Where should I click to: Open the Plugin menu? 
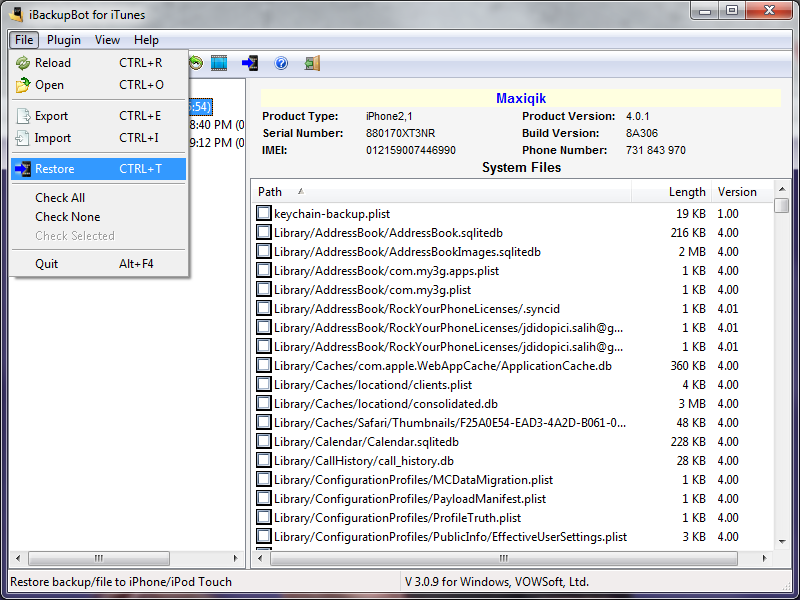(x=64, y=40)
